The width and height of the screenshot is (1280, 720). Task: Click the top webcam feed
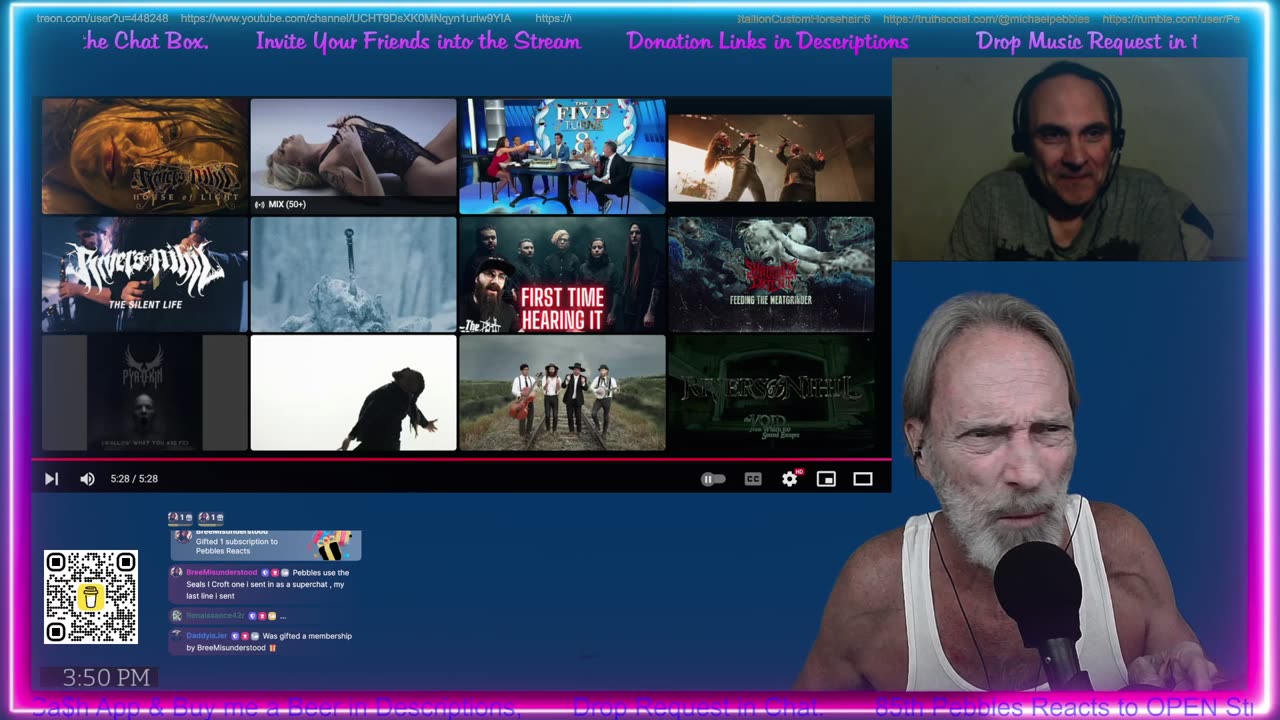(1069, 160)
